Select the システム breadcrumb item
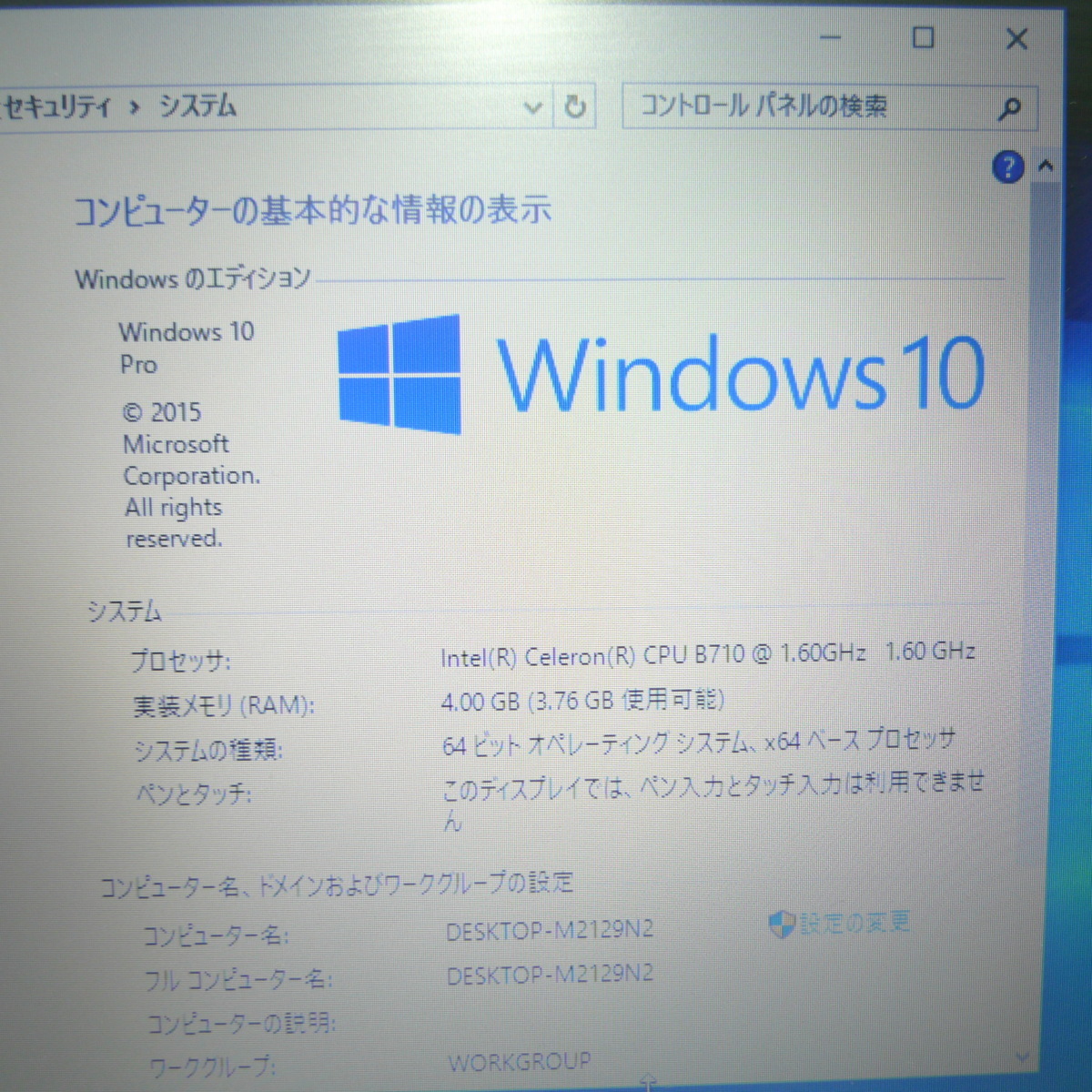This screenshot has height=1092, width=1092. [197, 106]
